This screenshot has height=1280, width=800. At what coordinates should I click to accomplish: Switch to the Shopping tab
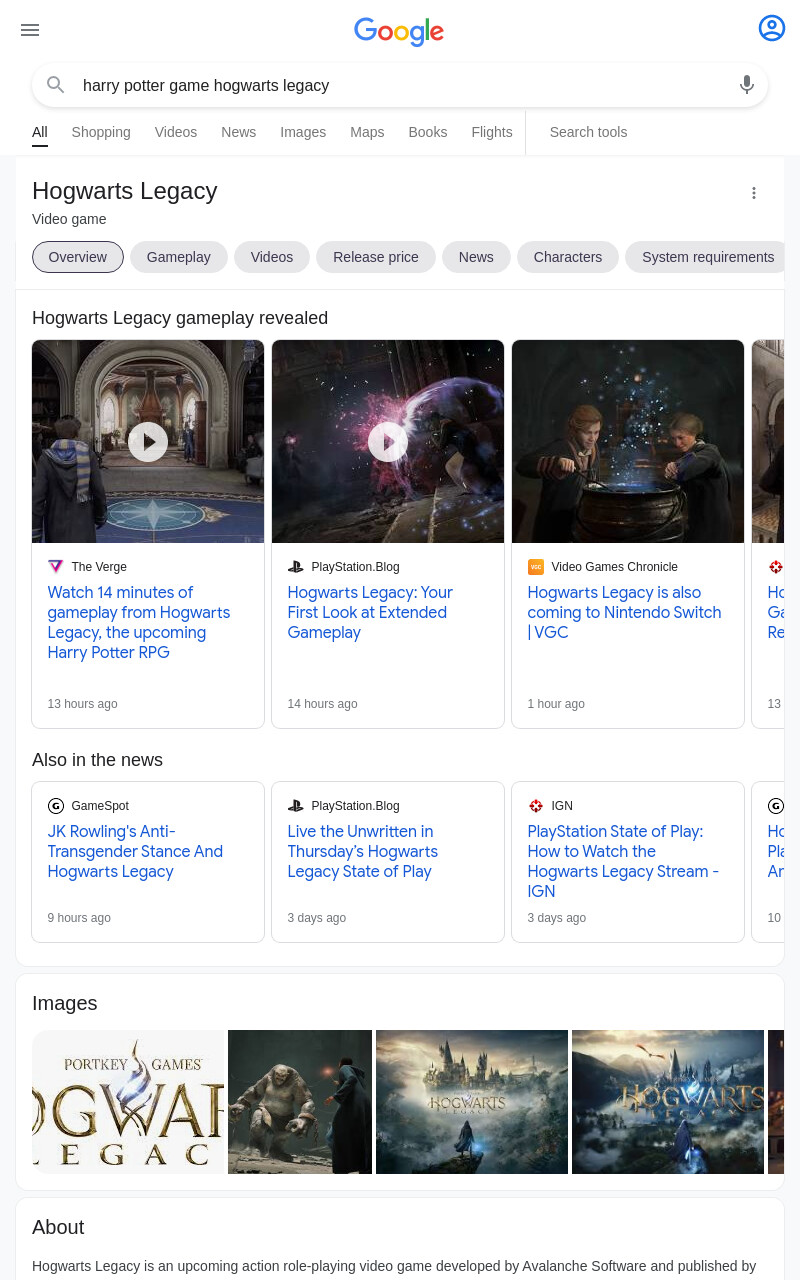click(101, 132)
